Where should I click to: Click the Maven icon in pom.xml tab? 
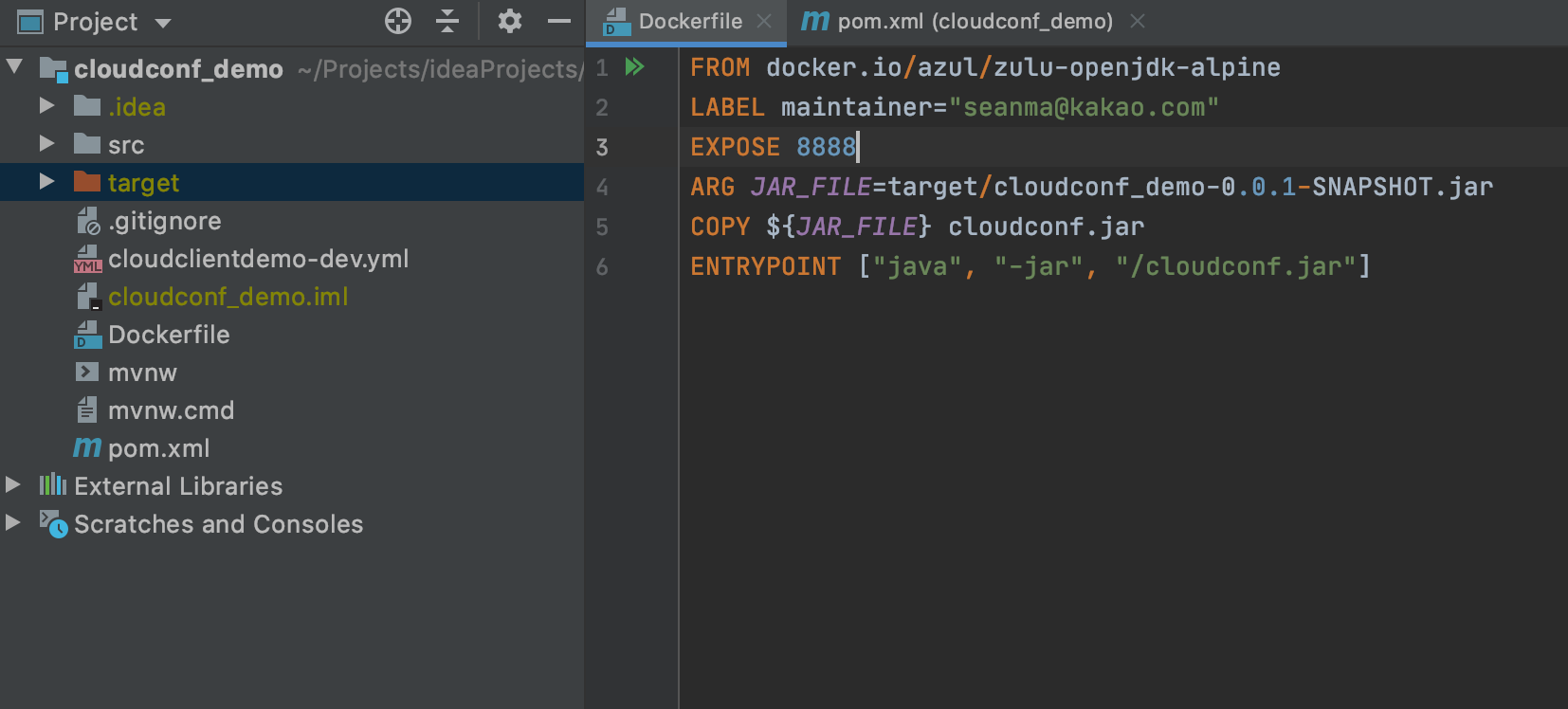coord(815,20)
